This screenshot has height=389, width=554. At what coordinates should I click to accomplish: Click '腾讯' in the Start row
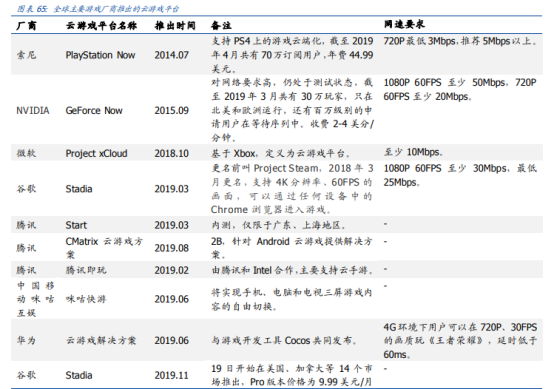tap(26, 225)
